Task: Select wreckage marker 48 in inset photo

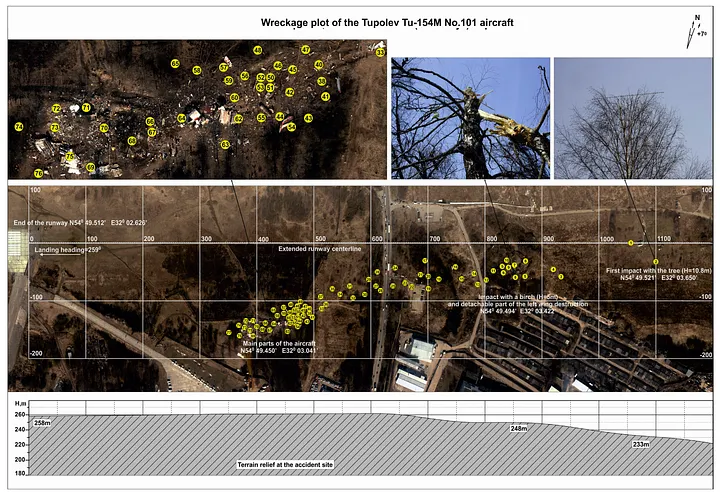Action: click(x=258, y=51)
